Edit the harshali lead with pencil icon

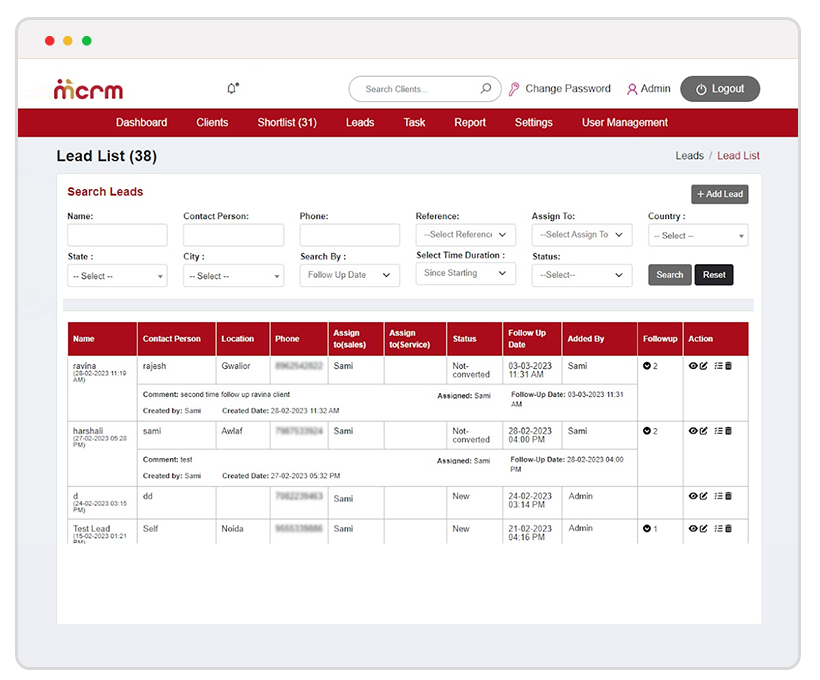coord(704,431)
